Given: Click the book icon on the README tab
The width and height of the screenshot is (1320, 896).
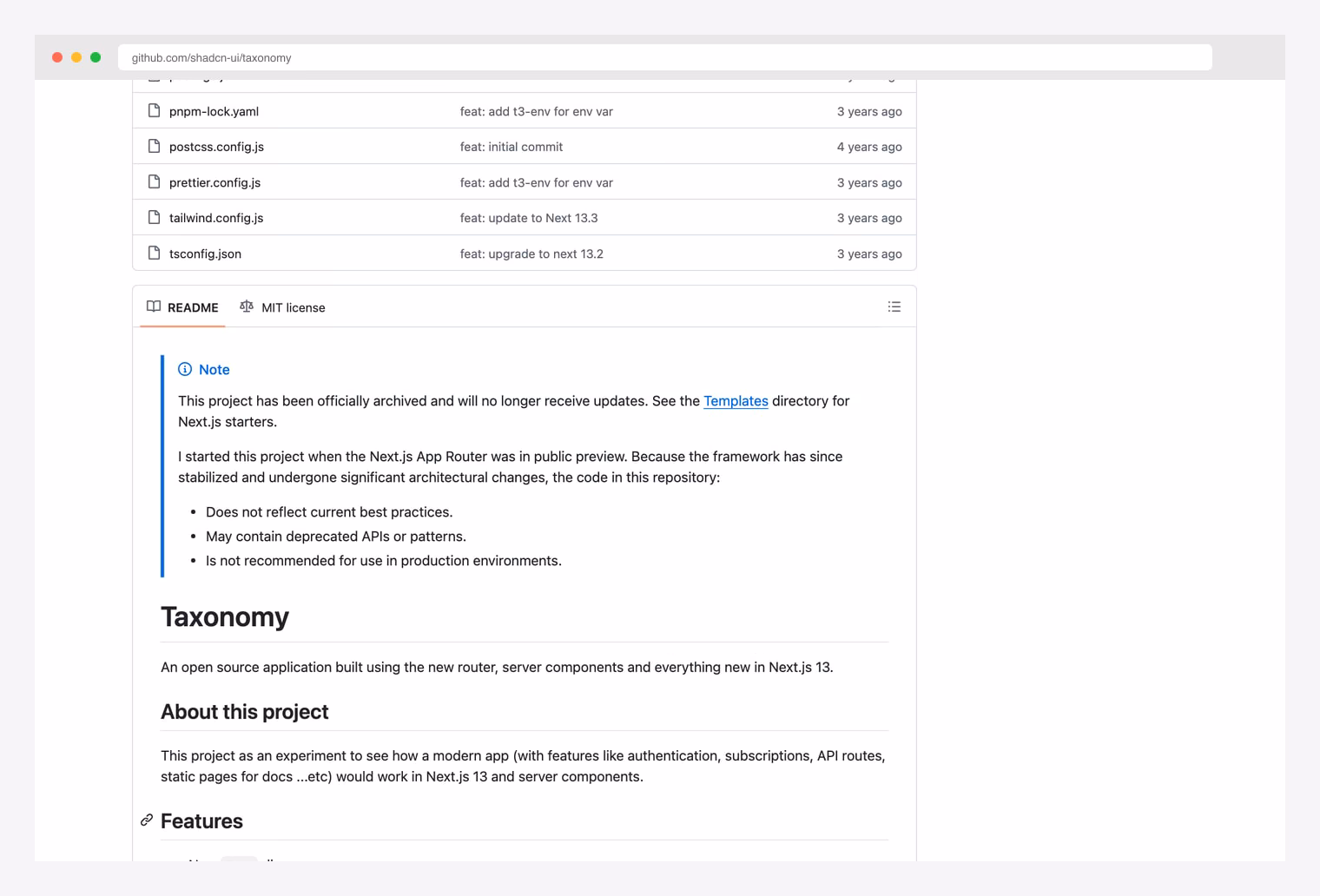Looking at the screenshot, I should tap(154, 306).
